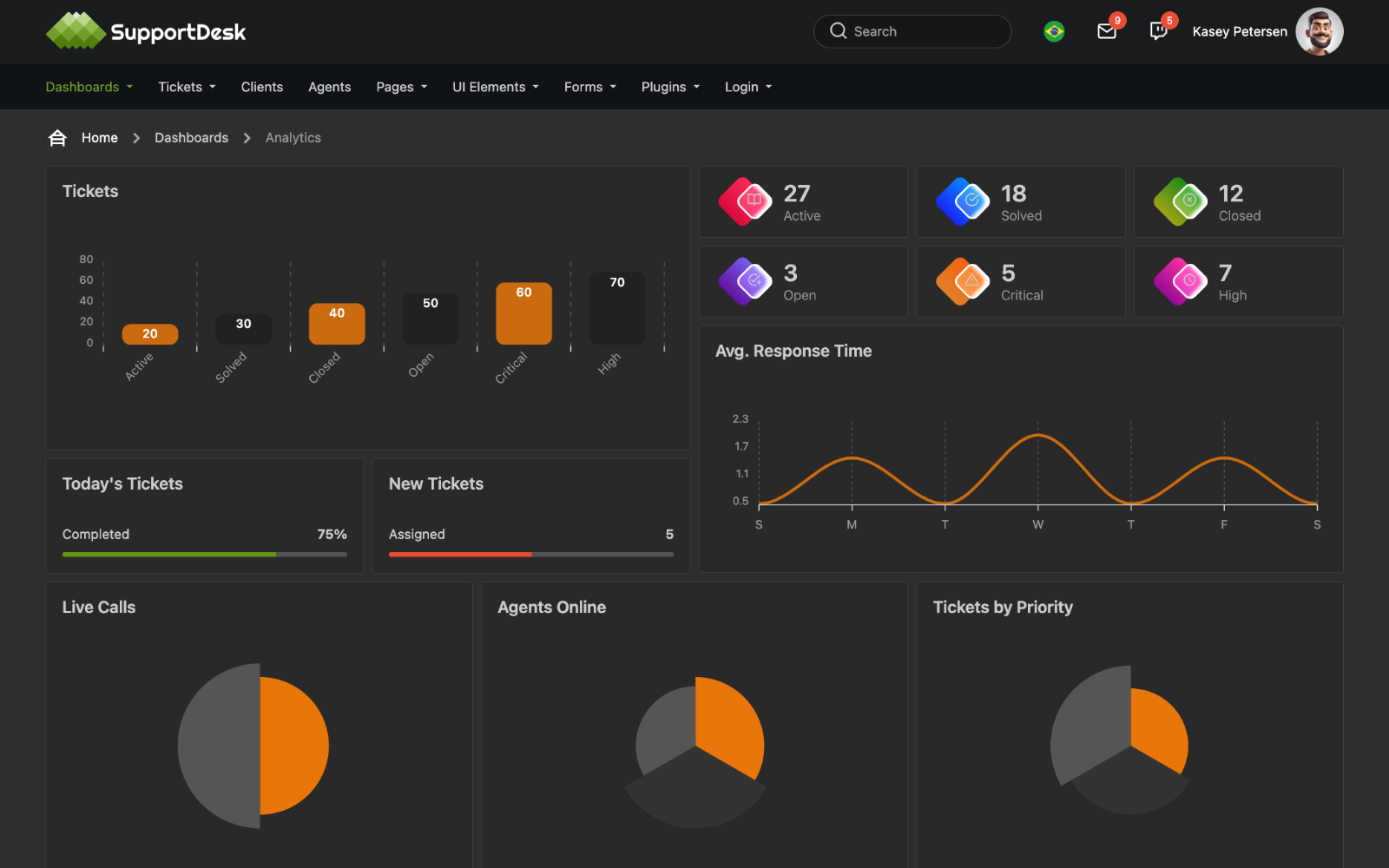Screen dimensions: 1389x868
Task: Select the green Closed tickets icon
Action: pos(1180,201)
